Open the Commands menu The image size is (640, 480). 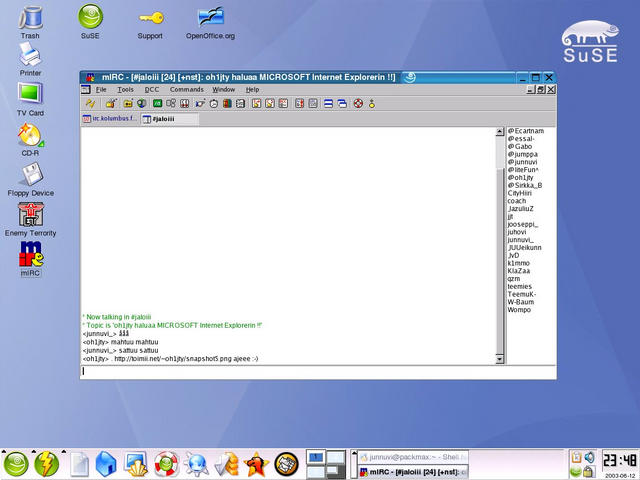(187, 89)
